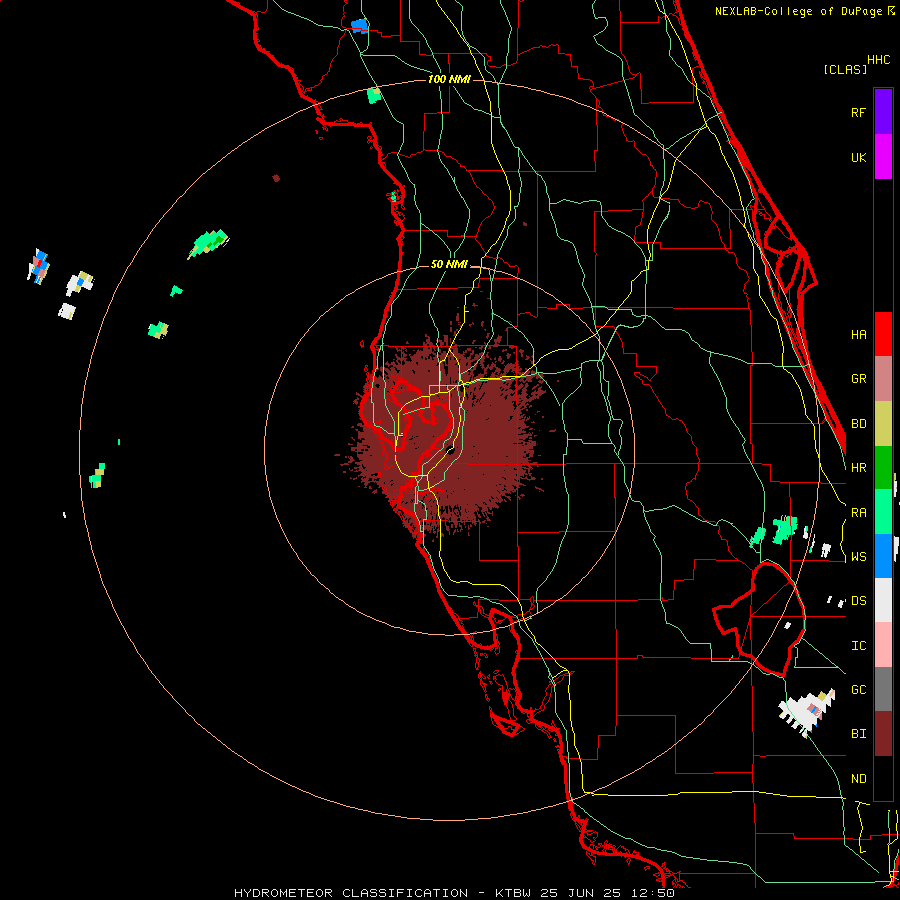Click the IC light pink legend swatch
This screenshot has width=900, height=900.
click(883, 645)
